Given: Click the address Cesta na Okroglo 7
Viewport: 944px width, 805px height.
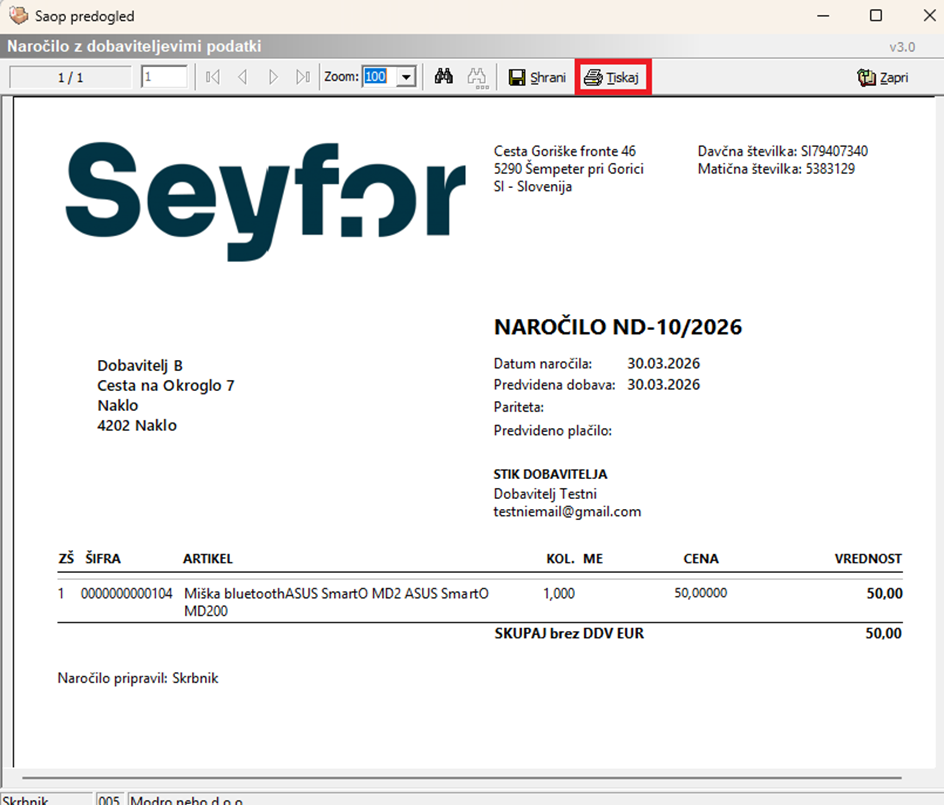Looking at the screenshot, I should 166,385.
